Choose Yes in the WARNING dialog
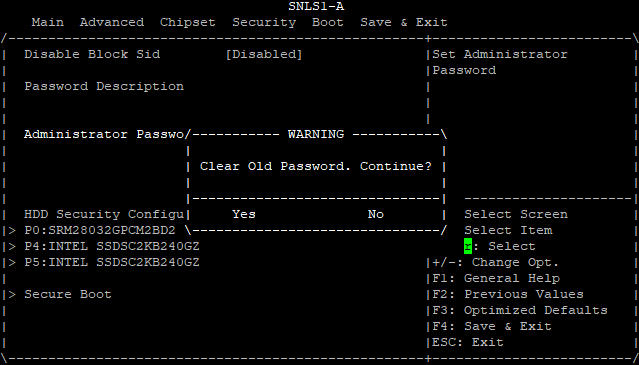 pyautogui.click(x=244, y=214)
